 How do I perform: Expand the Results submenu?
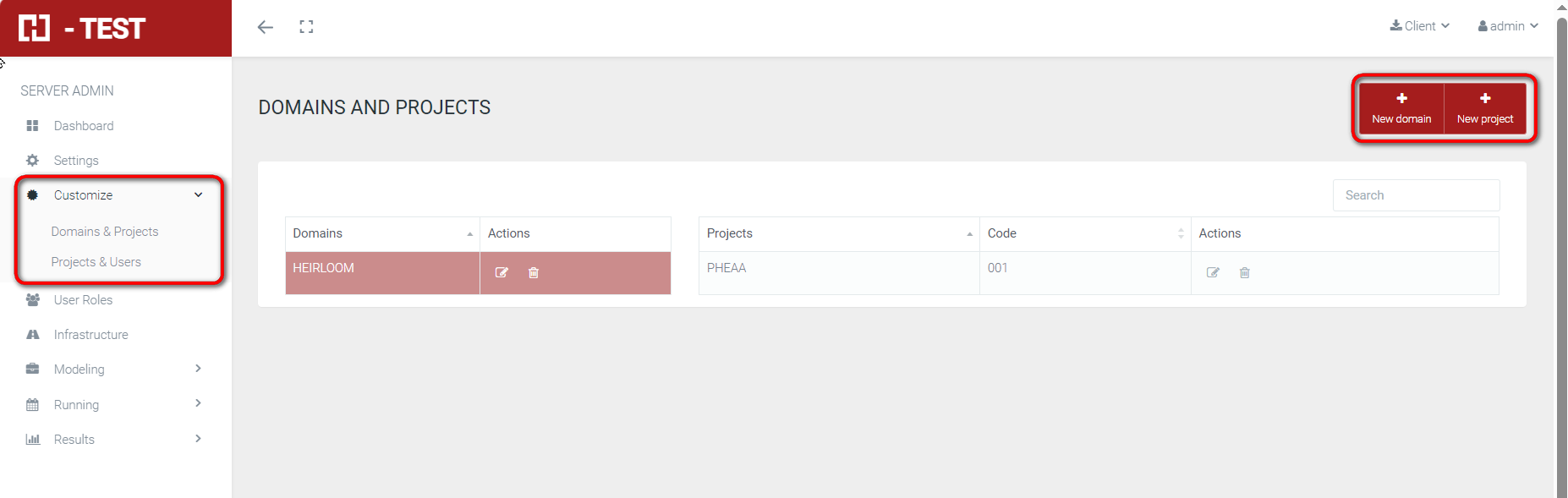pyautogui.click(x=198, y=439)
